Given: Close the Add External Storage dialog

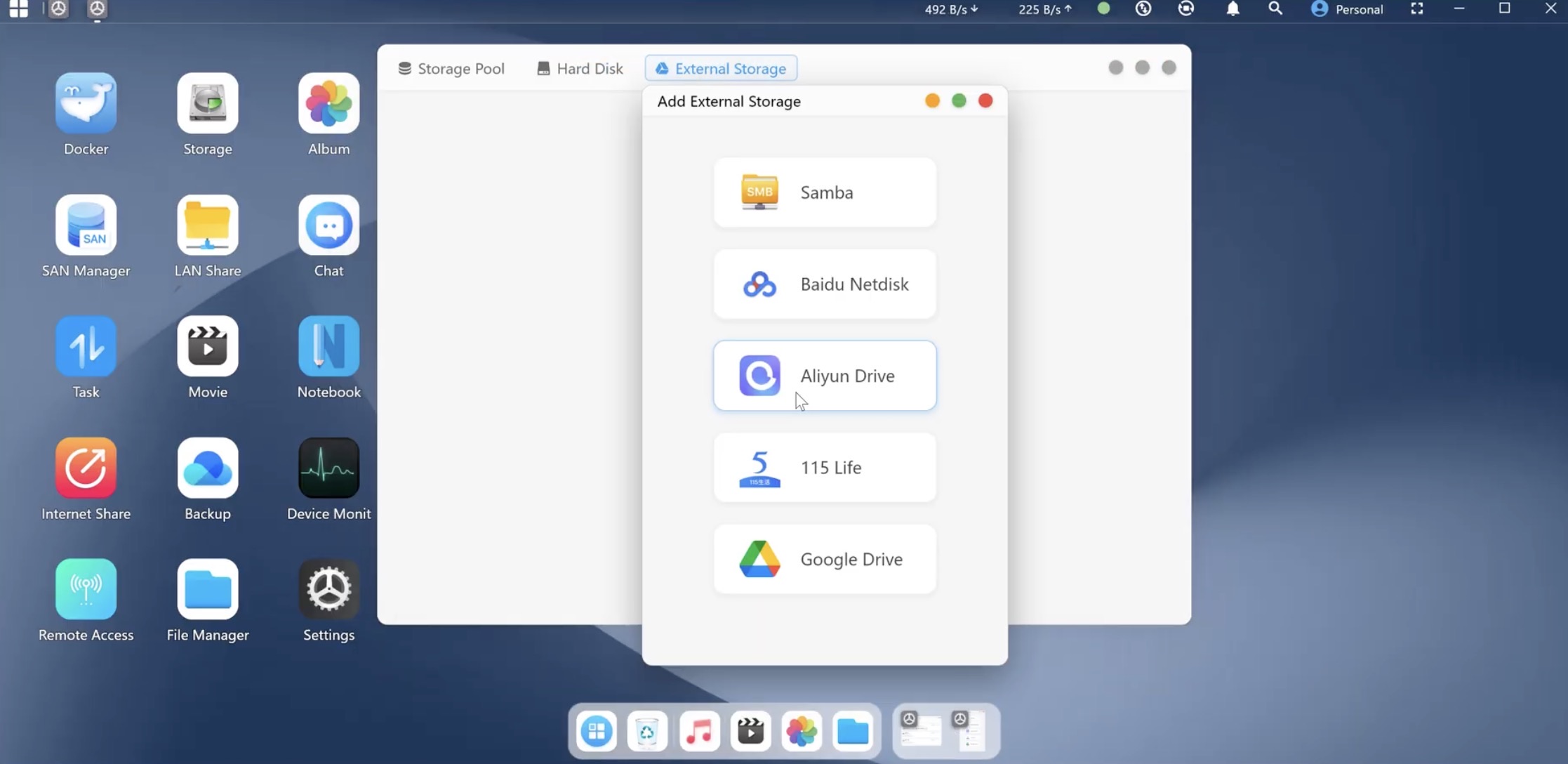Looking at the screenshot, I should tap(985, 101).
